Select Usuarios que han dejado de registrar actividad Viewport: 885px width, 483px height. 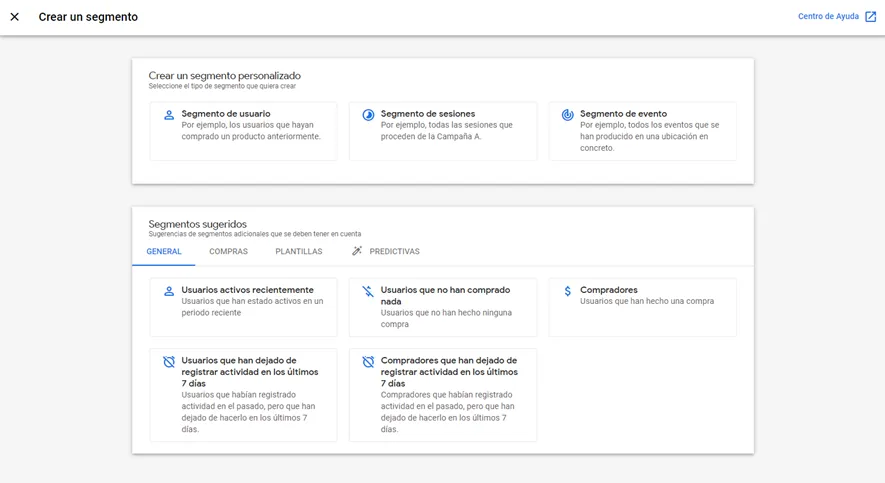[243, 395]
